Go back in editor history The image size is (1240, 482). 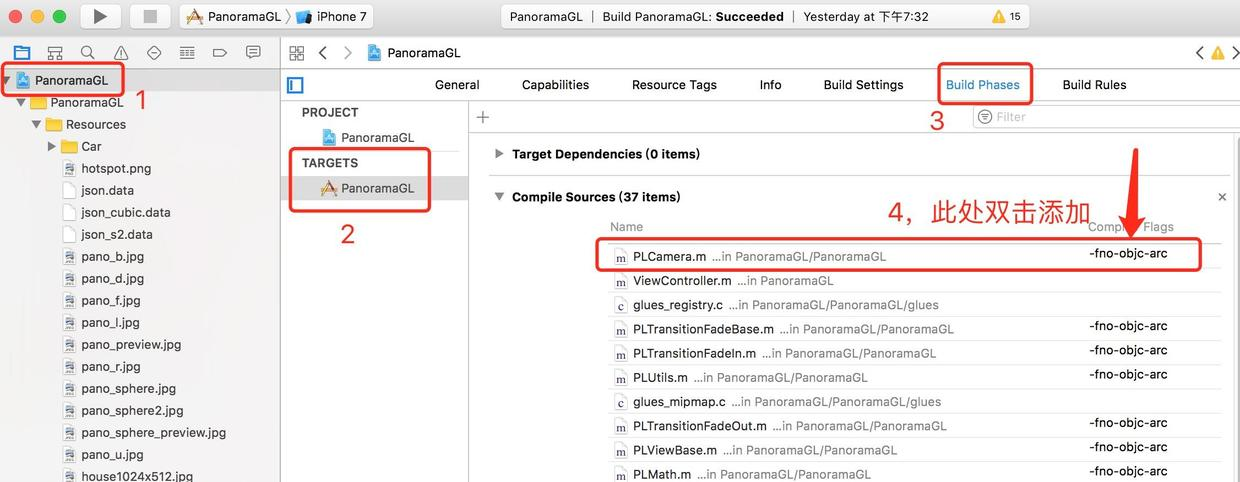[x=323, y=53]
